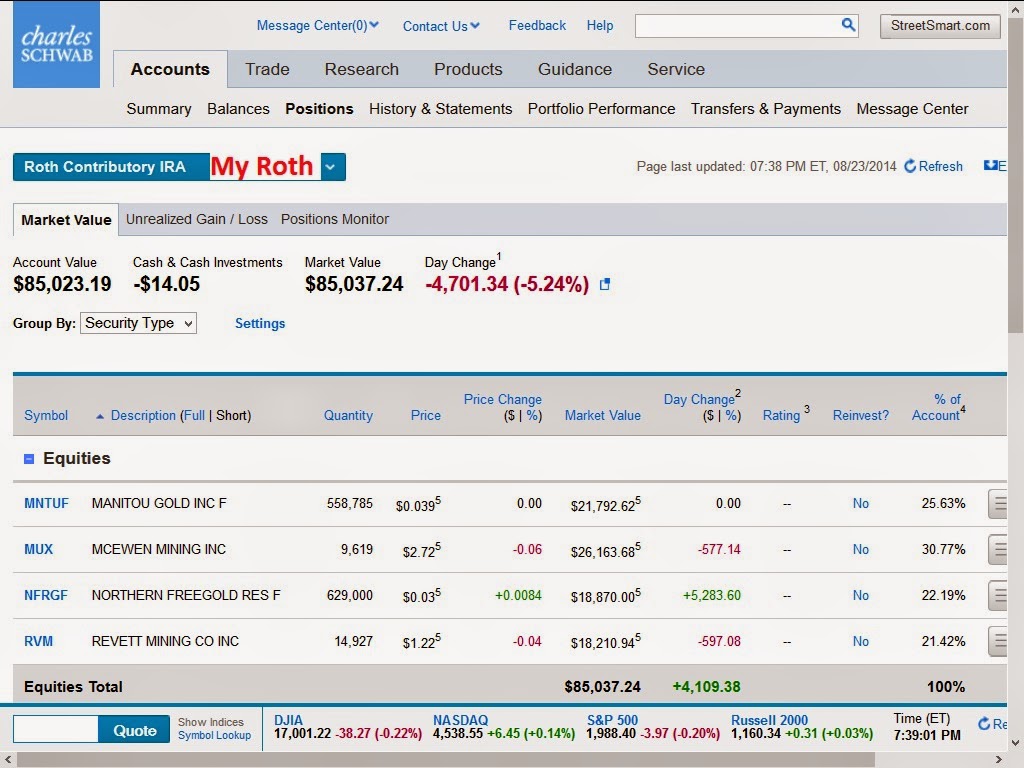Click the S&P 500 index link

click(x=612, y=720)
